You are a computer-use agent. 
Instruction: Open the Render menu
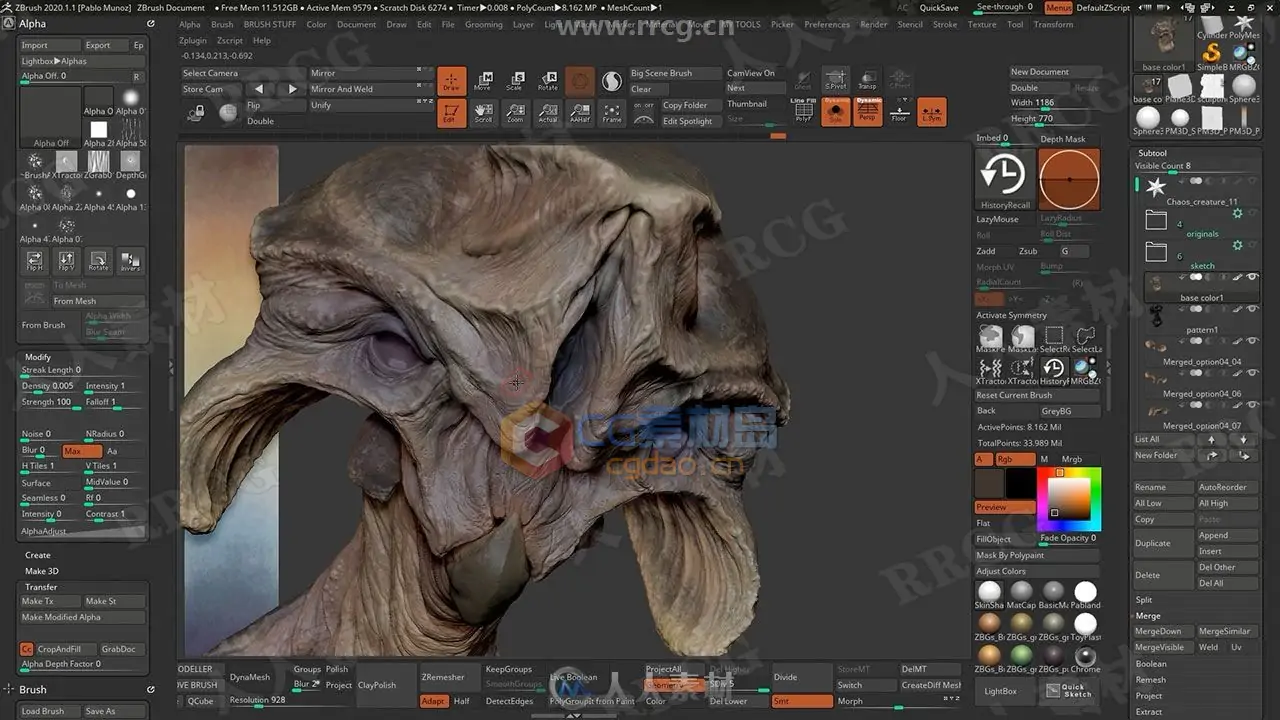tap(874, 24)
